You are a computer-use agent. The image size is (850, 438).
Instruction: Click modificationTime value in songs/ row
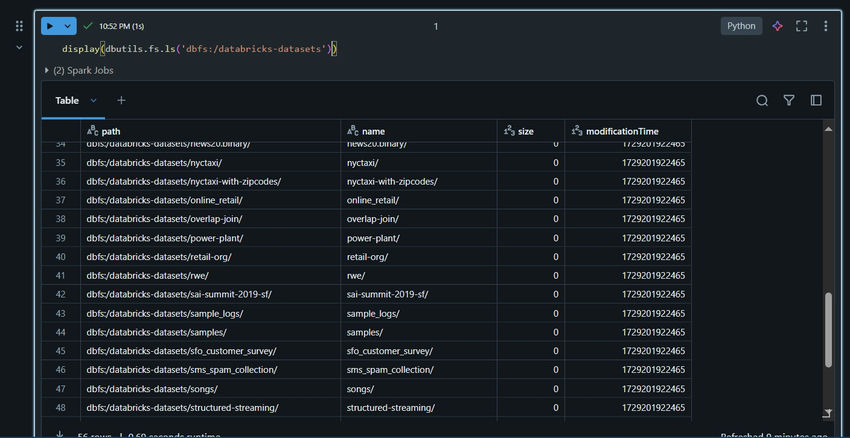pos(628,389)
